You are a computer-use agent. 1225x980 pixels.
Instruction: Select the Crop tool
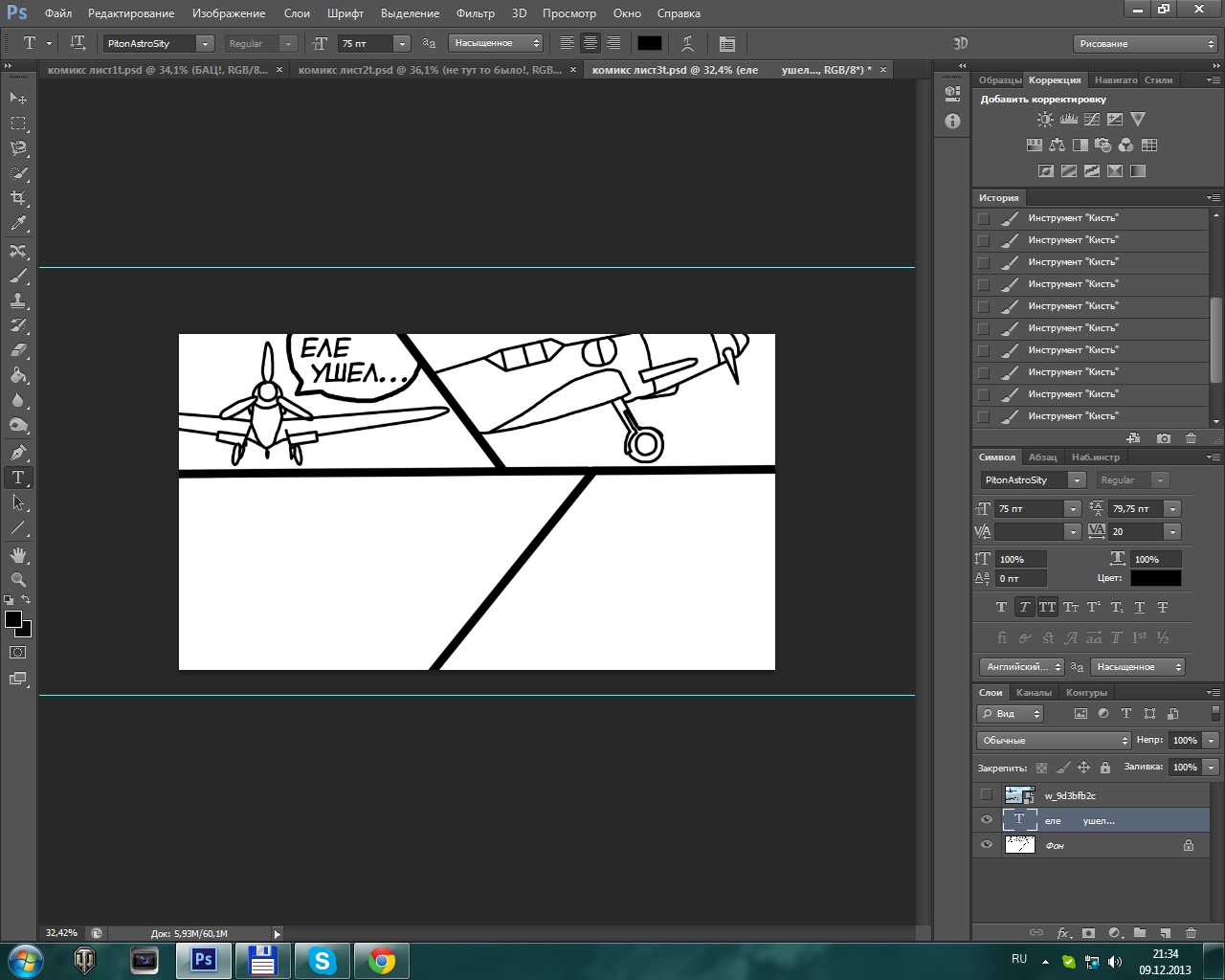tap(18, 198)
